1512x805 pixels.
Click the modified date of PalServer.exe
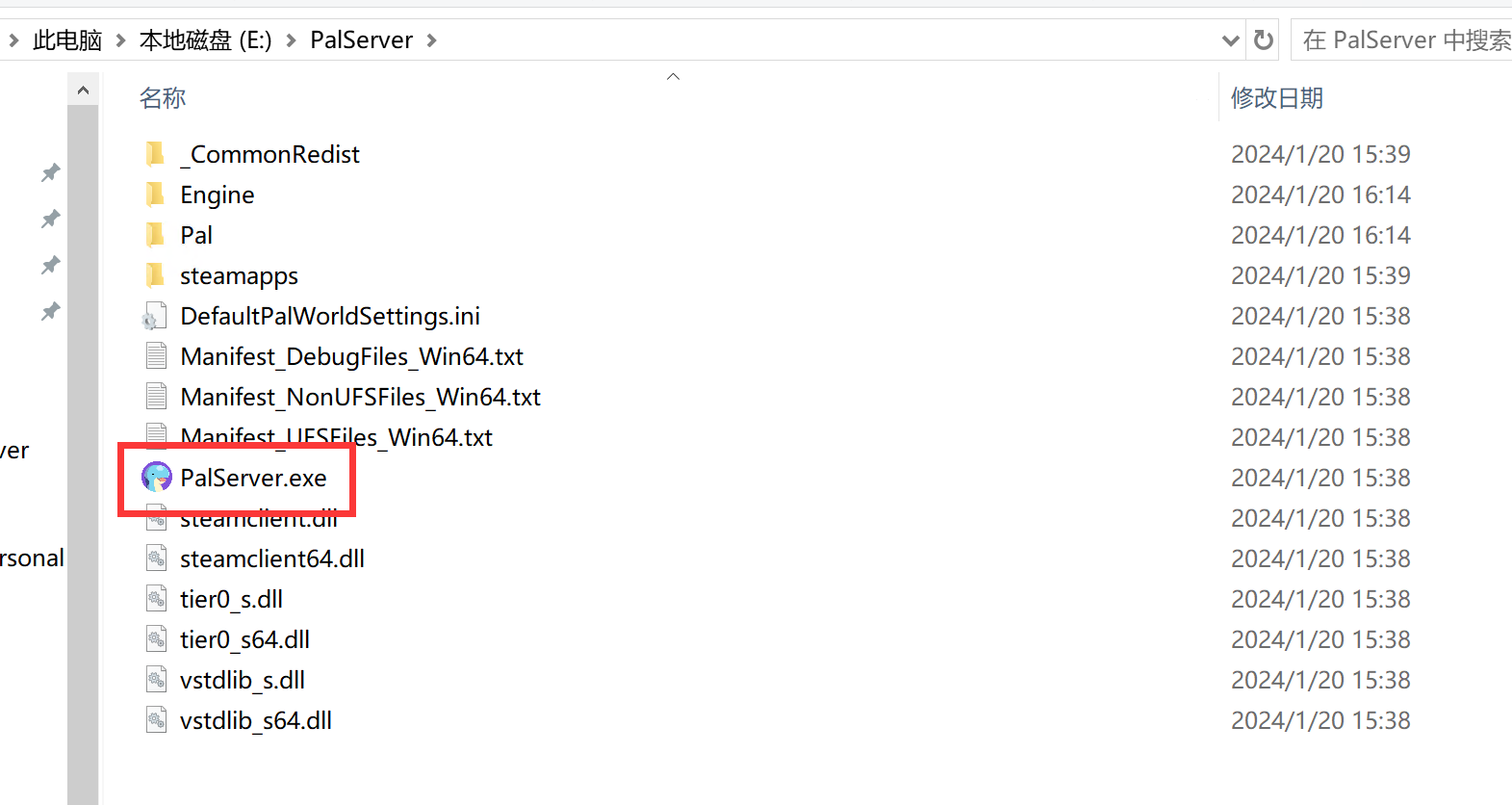(1320, 478)
